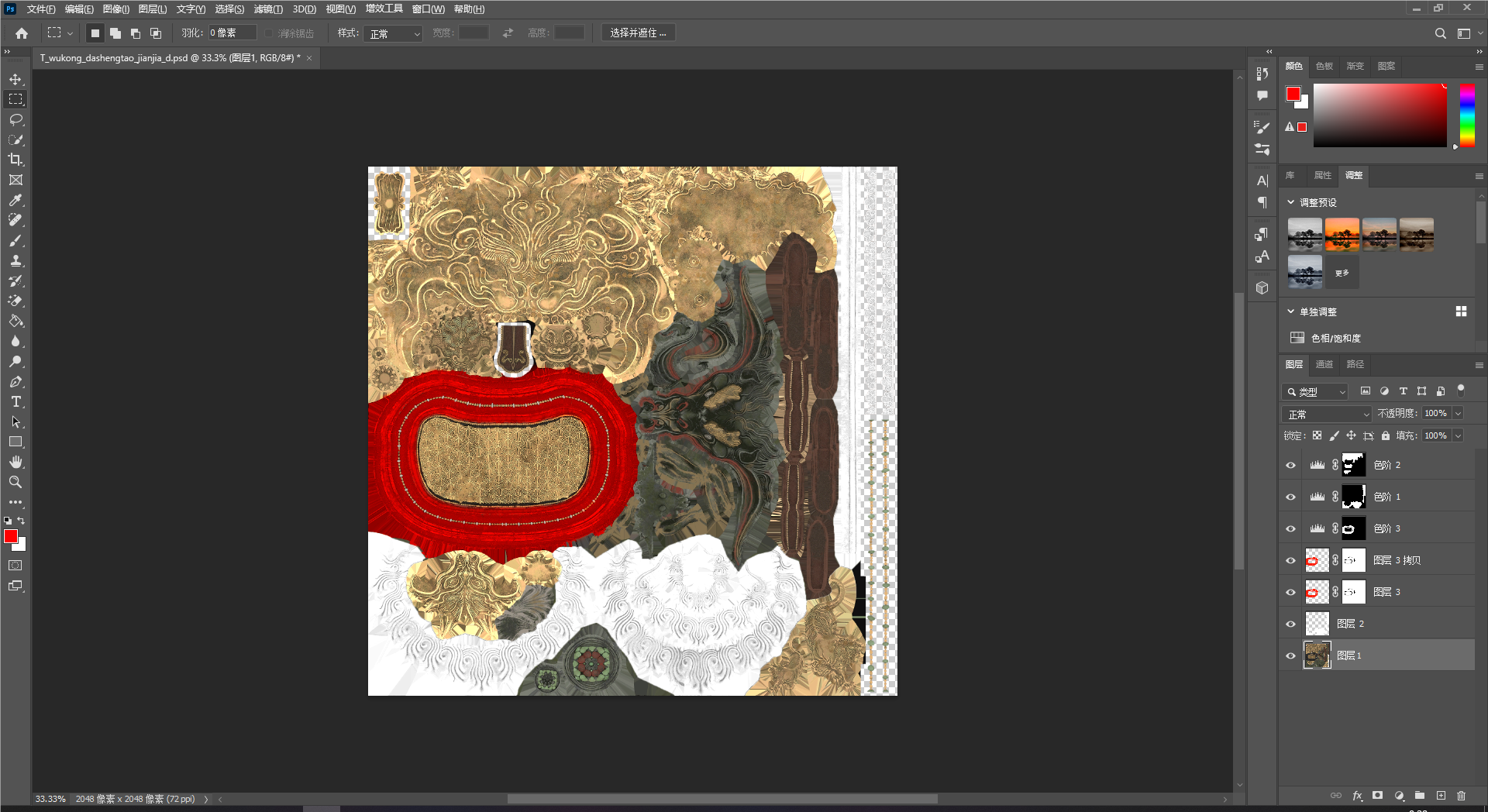Select the Zoom tool in toolbar
Screen dimensions: 1488x812
(x=15, y=482)
